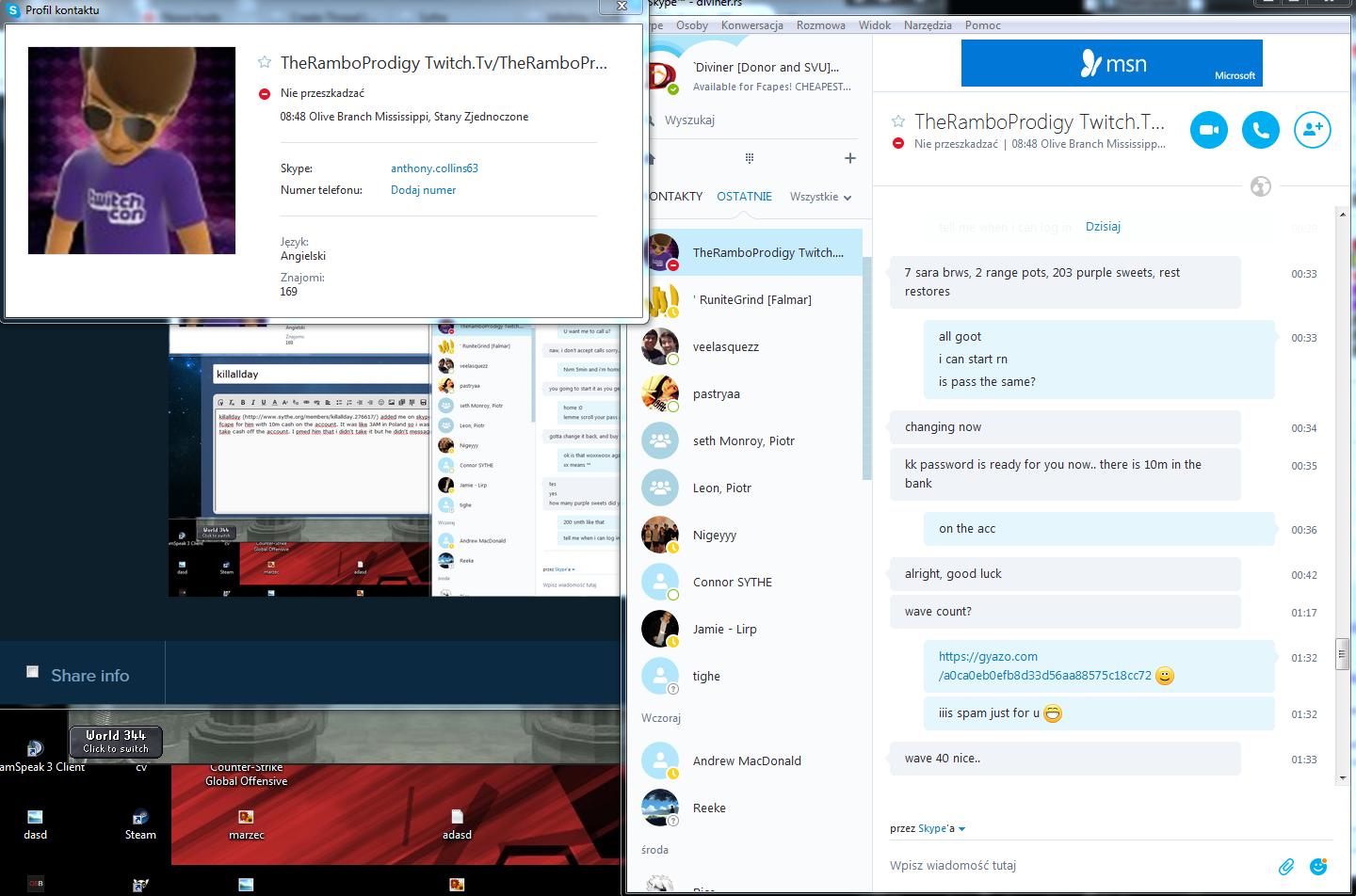Open the marzec desktop shortcut
This screenshot has height=896, width=1356.
click(247, 824)
